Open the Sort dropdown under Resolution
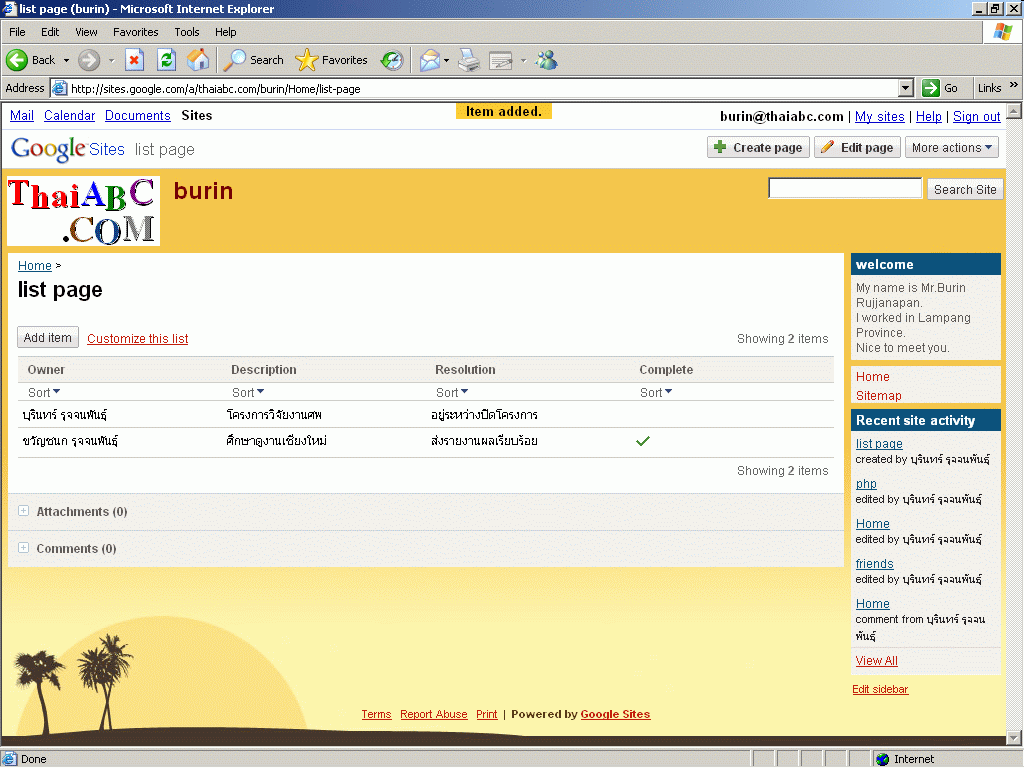The width and height of the screenshot is (1024, 768). (x=452, y=393)
